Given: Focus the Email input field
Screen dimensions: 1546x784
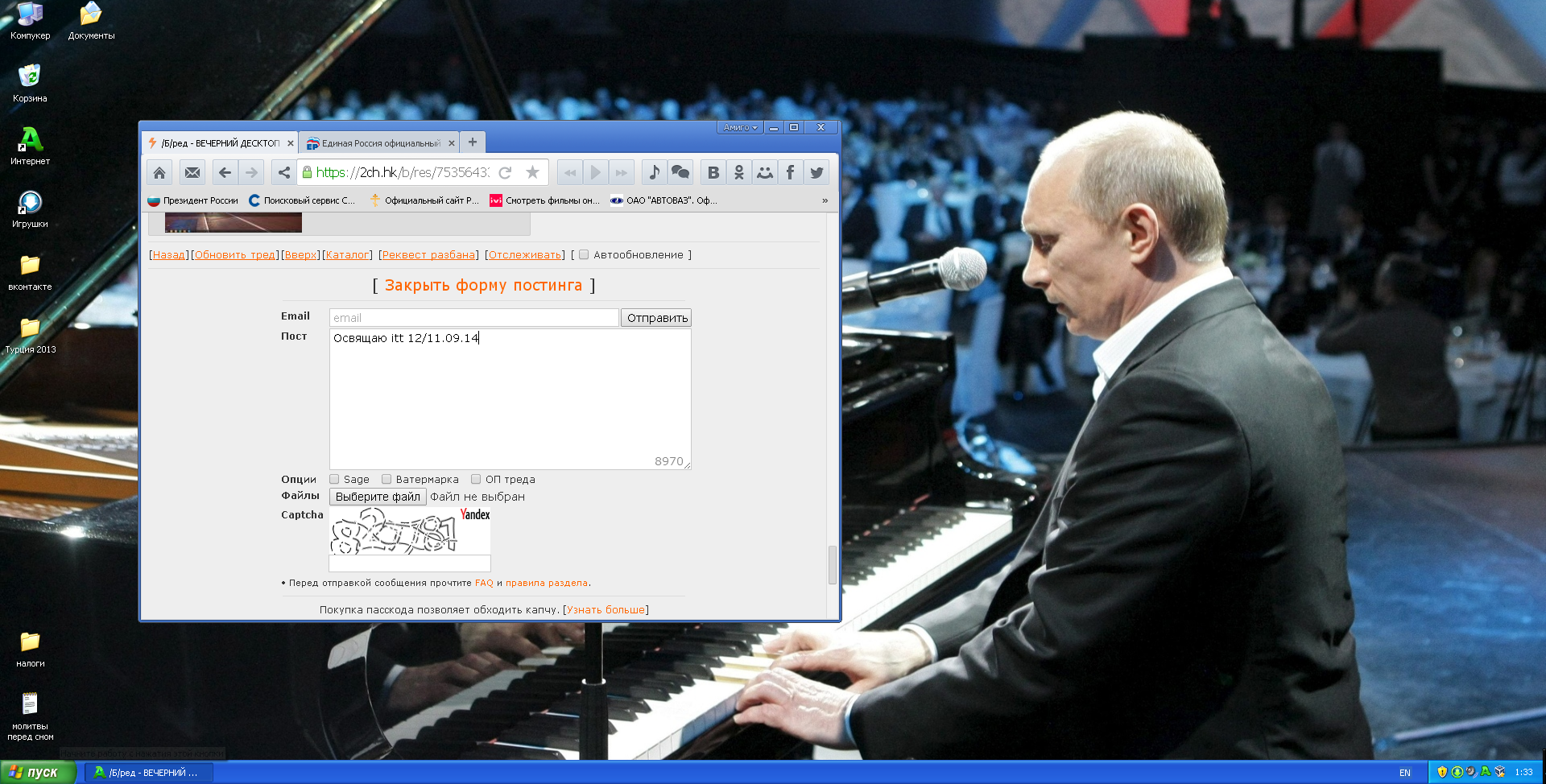Looking at the screenshot, I should click(x=473, y=318).
